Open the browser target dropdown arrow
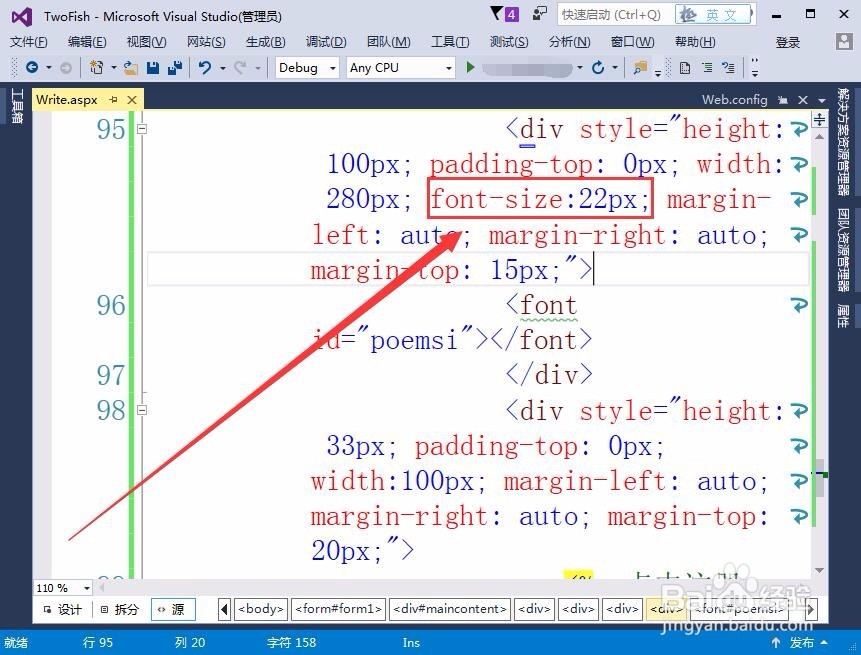Screen dimensions: 861x655 click(x=579, y=68)
